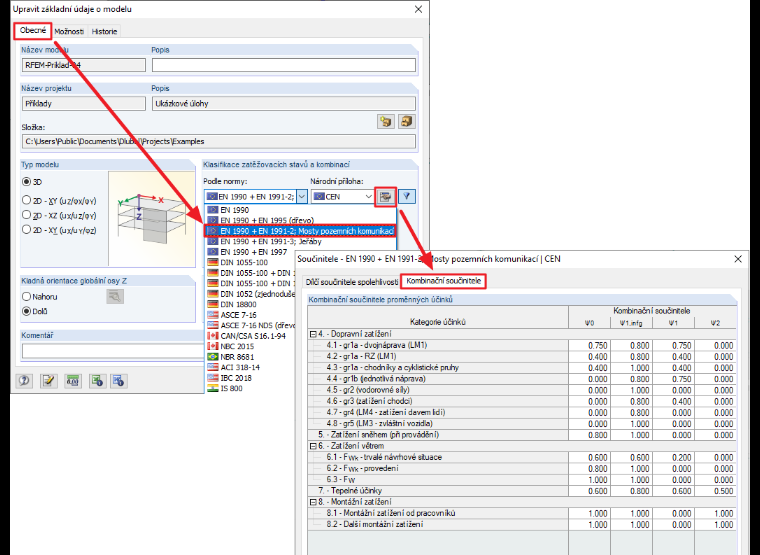Select row 8.1 - Montážní zatížení od pracovníků
The height and width of the screenshot is (555, 760).
coord(522,513)
